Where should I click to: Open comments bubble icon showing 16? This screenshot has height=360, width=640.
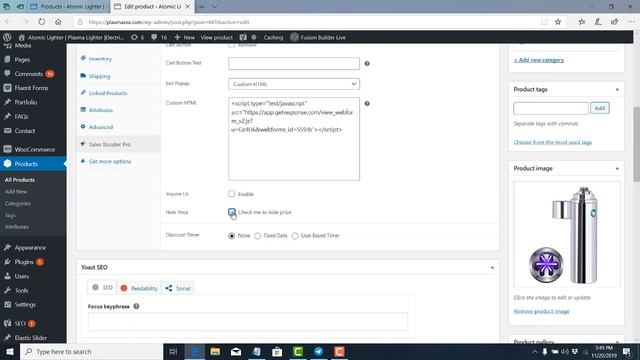(x=154, y=37)
